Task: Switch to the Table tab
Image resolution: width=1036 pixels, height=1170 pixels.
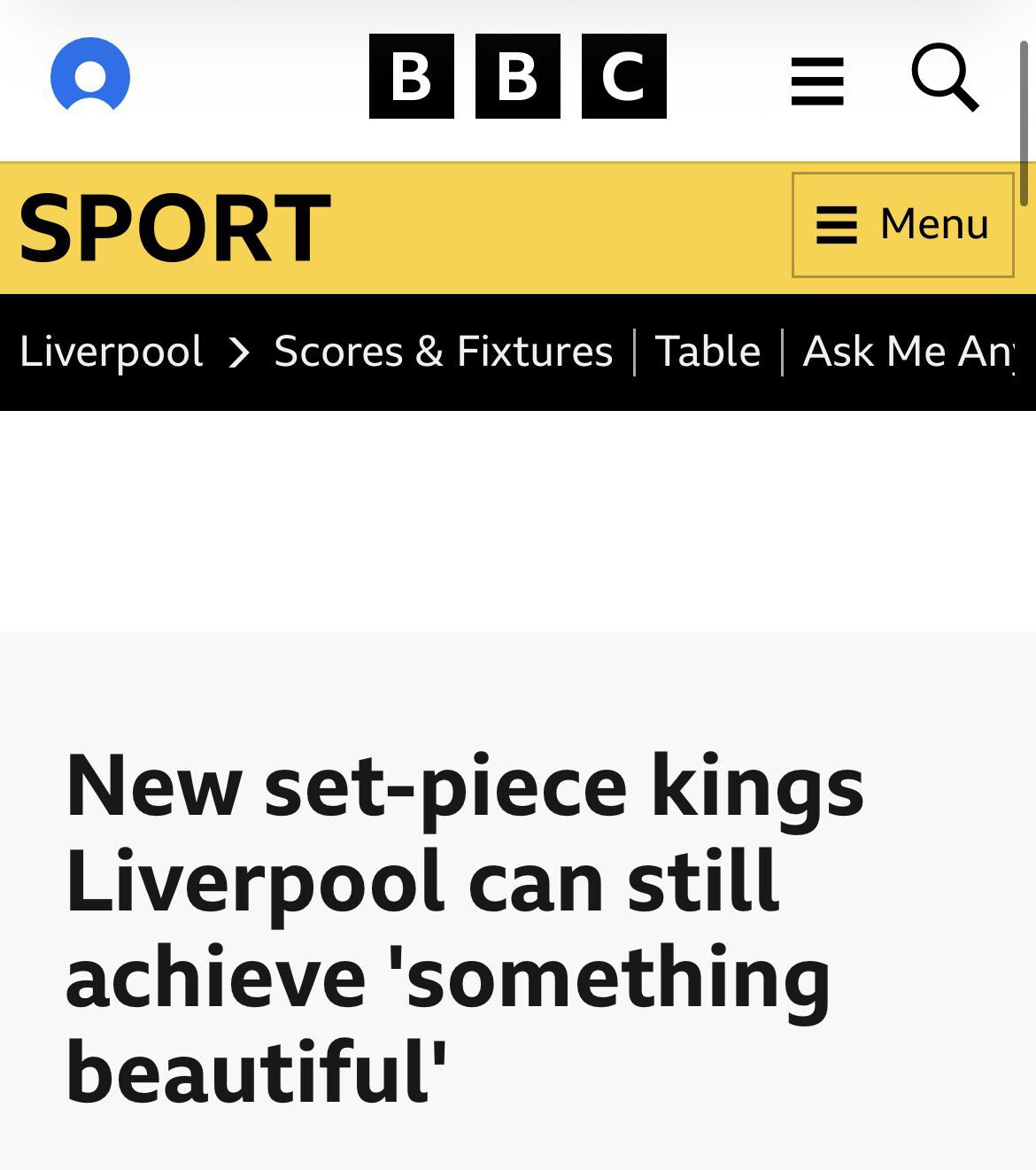Action: pos(707,352)
